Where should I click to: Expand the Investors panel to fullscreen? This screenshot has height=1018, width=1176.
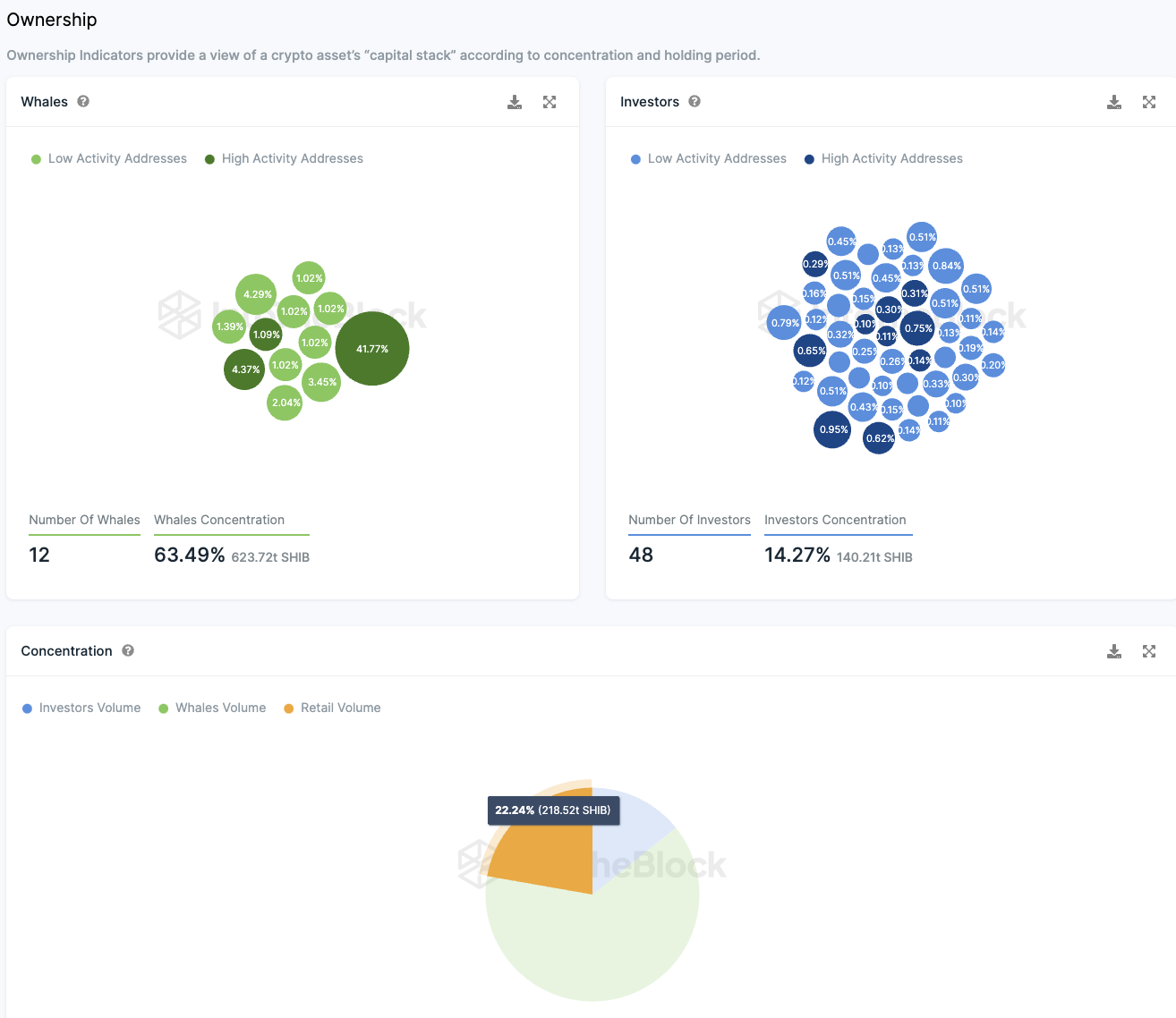[x=1149, y=102]
